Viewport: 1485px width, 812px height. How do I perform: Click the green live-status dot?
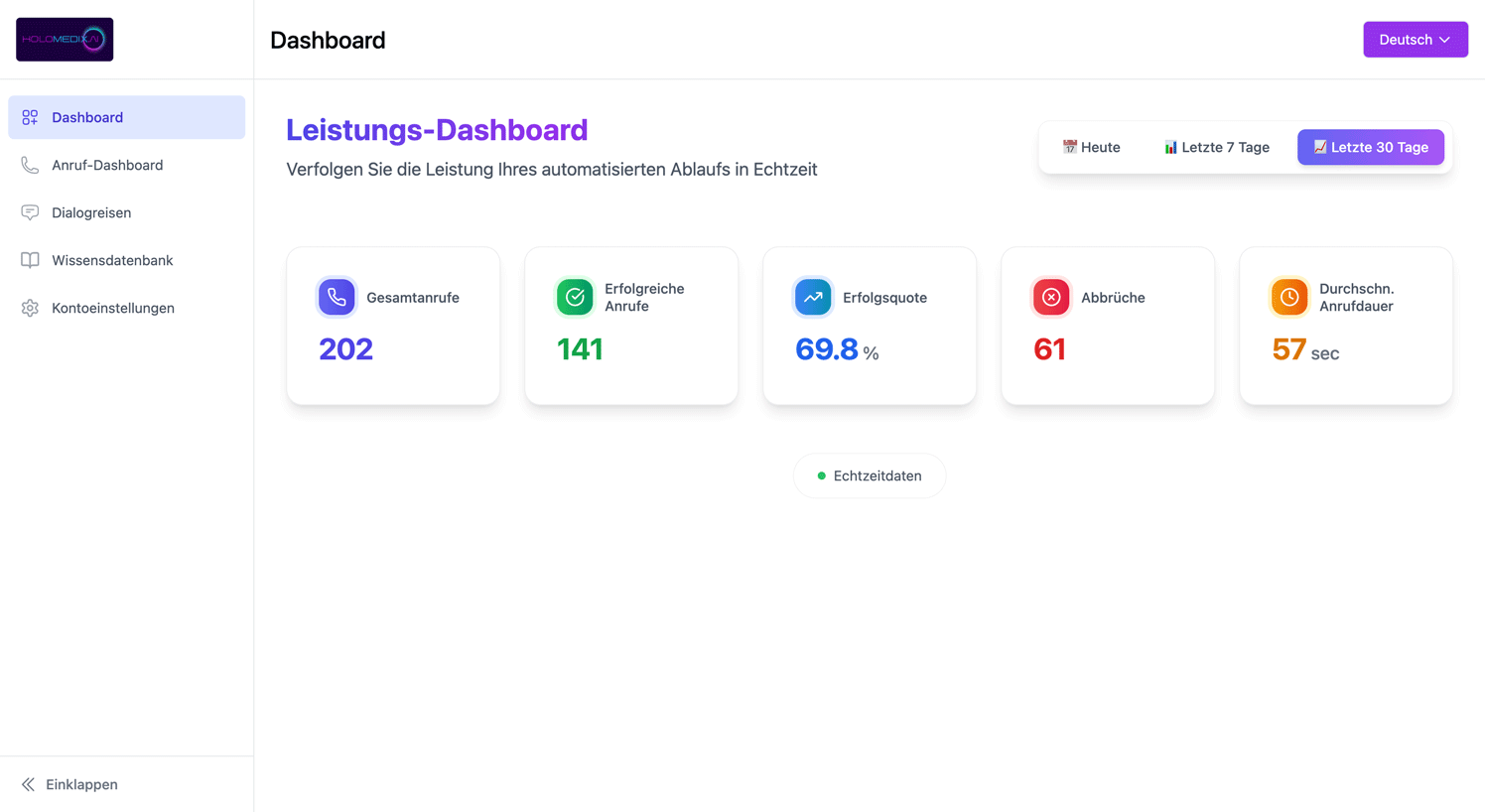pyautogui.click(x=820, y=475)
